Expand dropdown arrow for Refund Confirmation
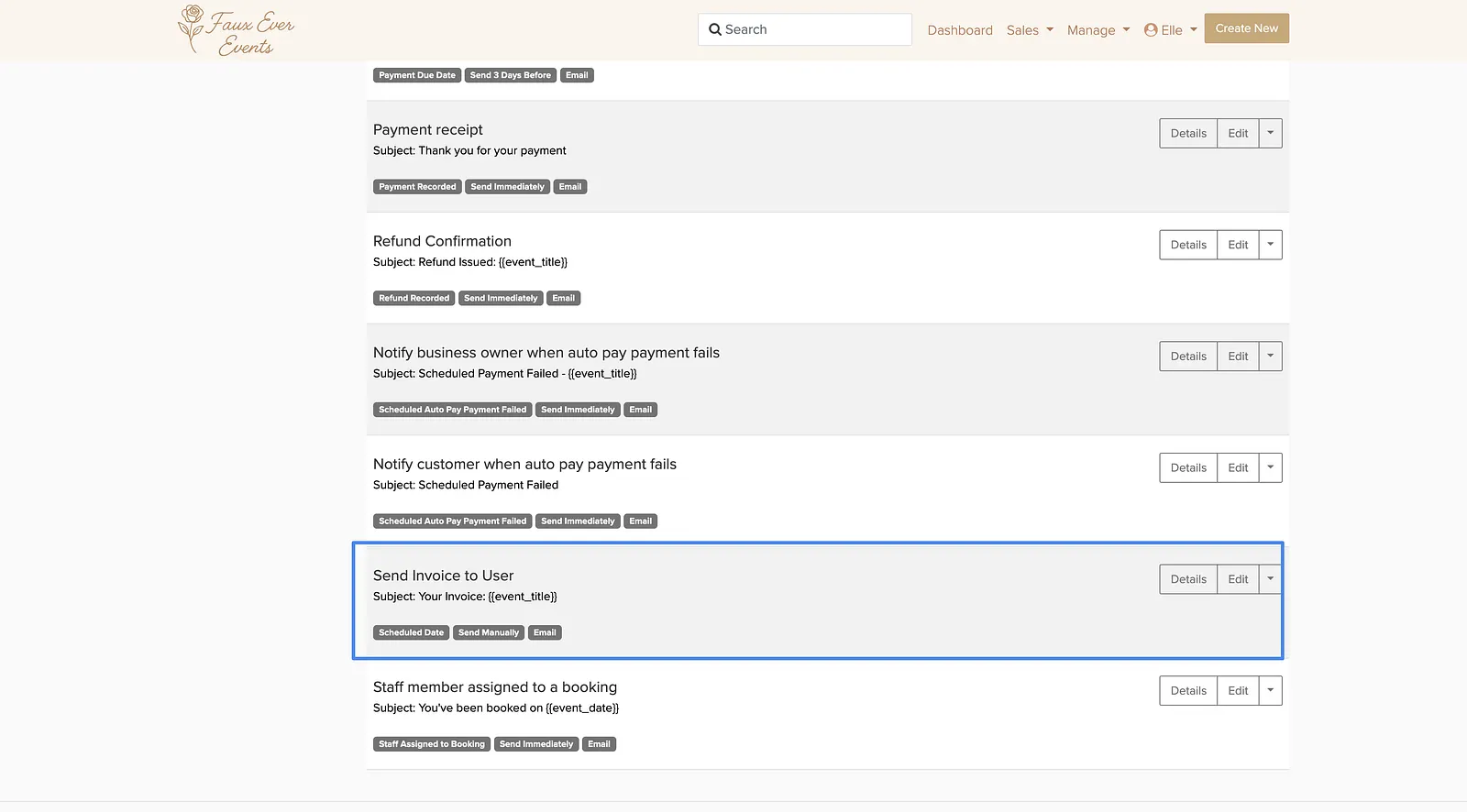 1270,245
